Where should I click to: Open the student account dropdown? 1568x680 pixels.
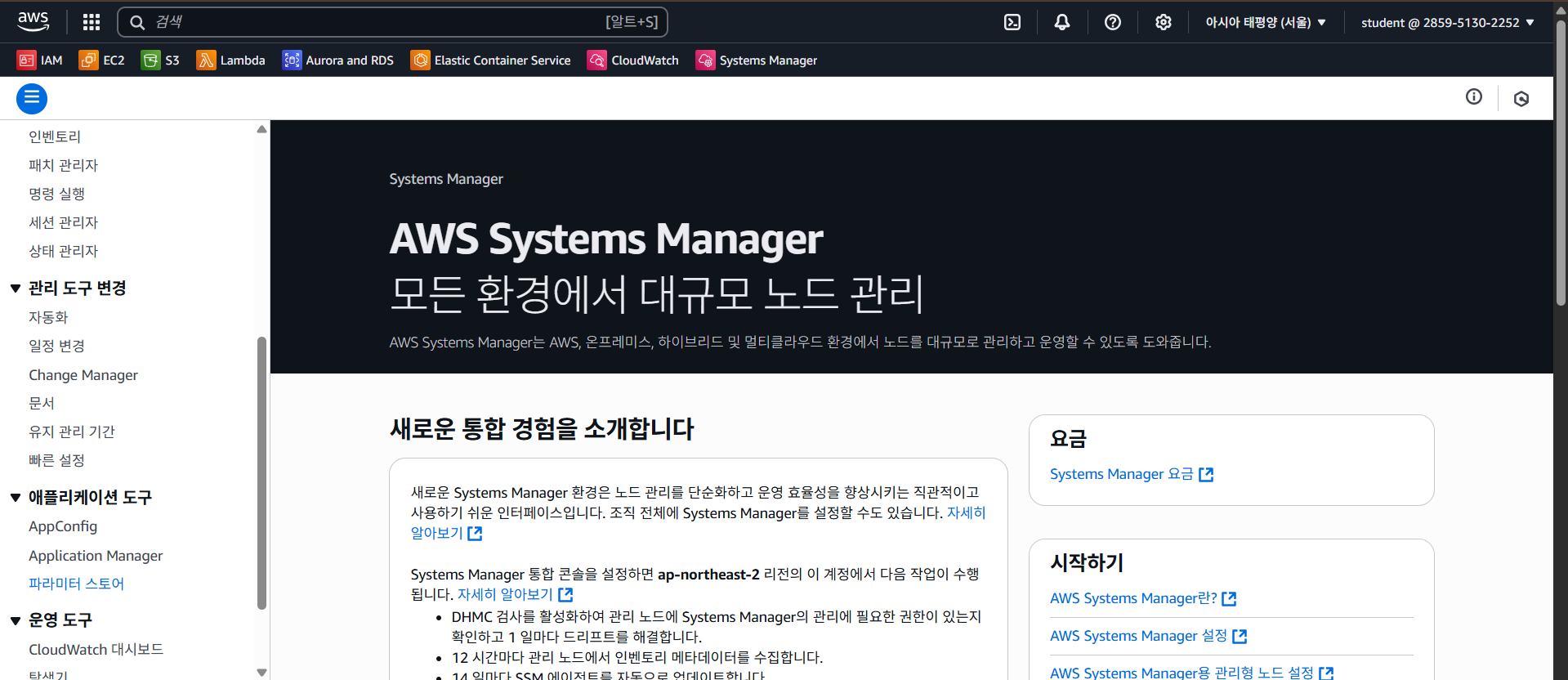tap(1448, 22)
